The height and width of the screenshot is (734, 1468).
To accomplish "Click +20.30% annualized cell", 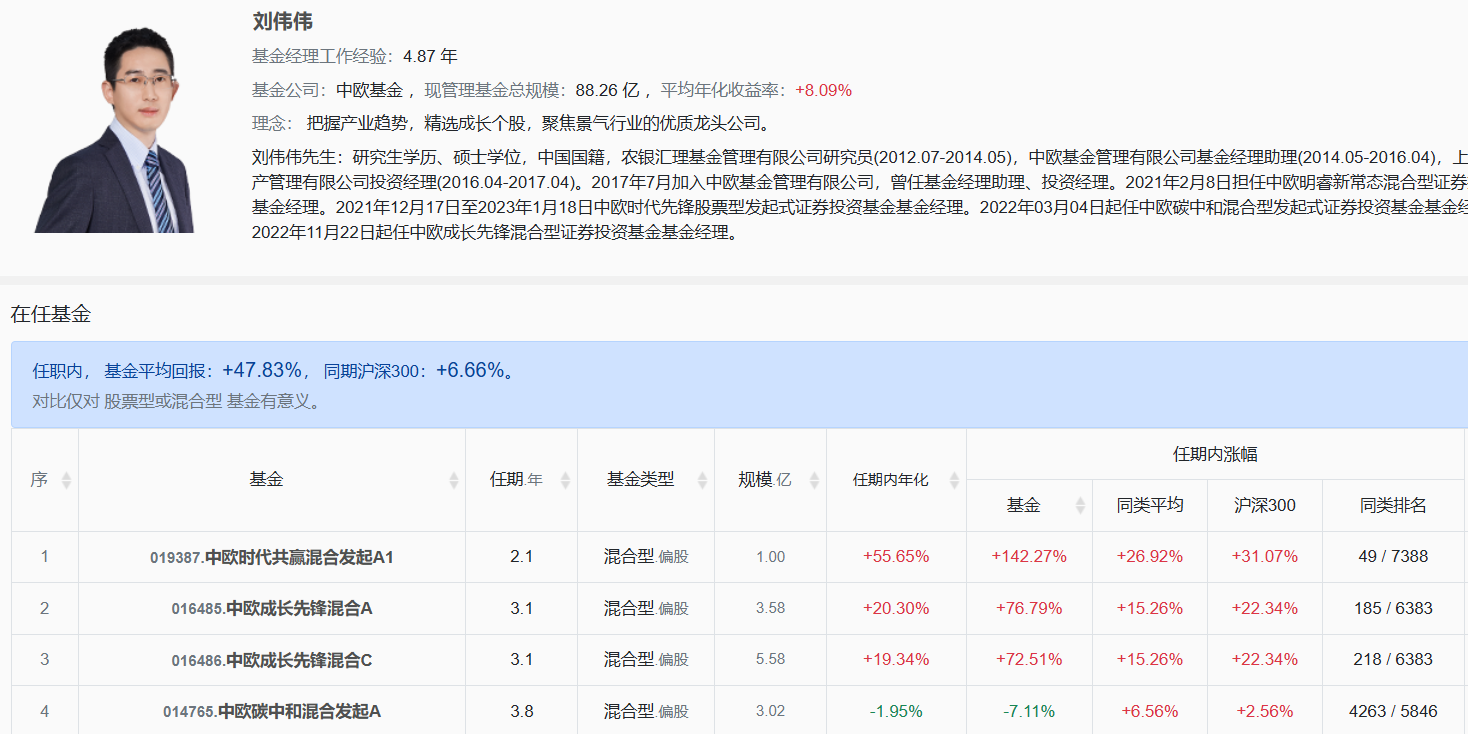I will pyautogui.click(x=896, y=608).
